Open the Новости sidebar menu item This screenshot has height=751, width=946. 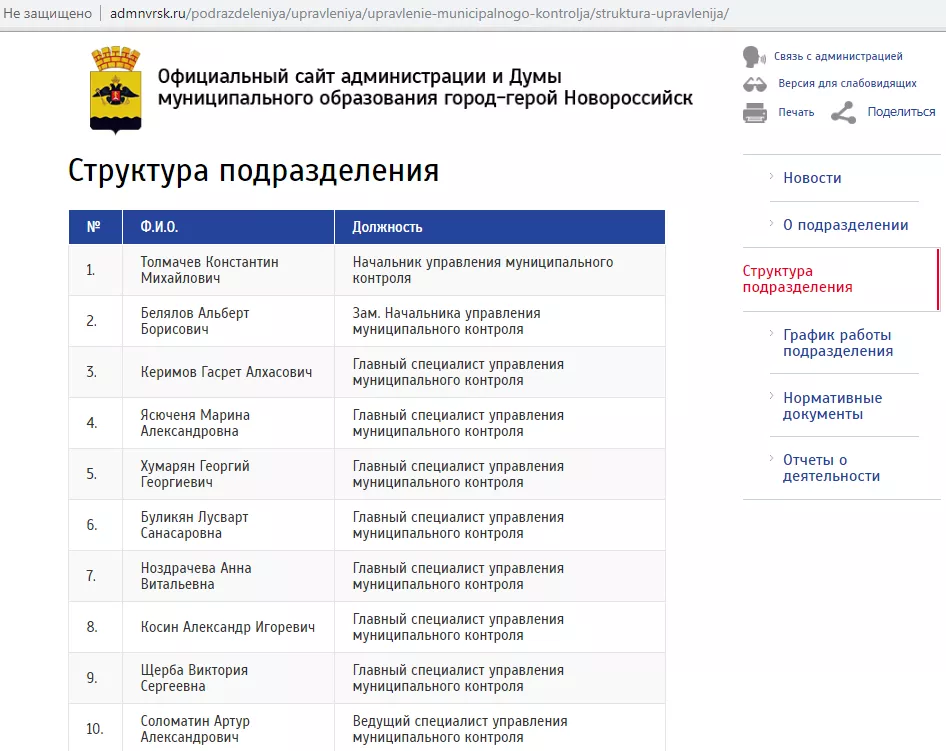812,178
